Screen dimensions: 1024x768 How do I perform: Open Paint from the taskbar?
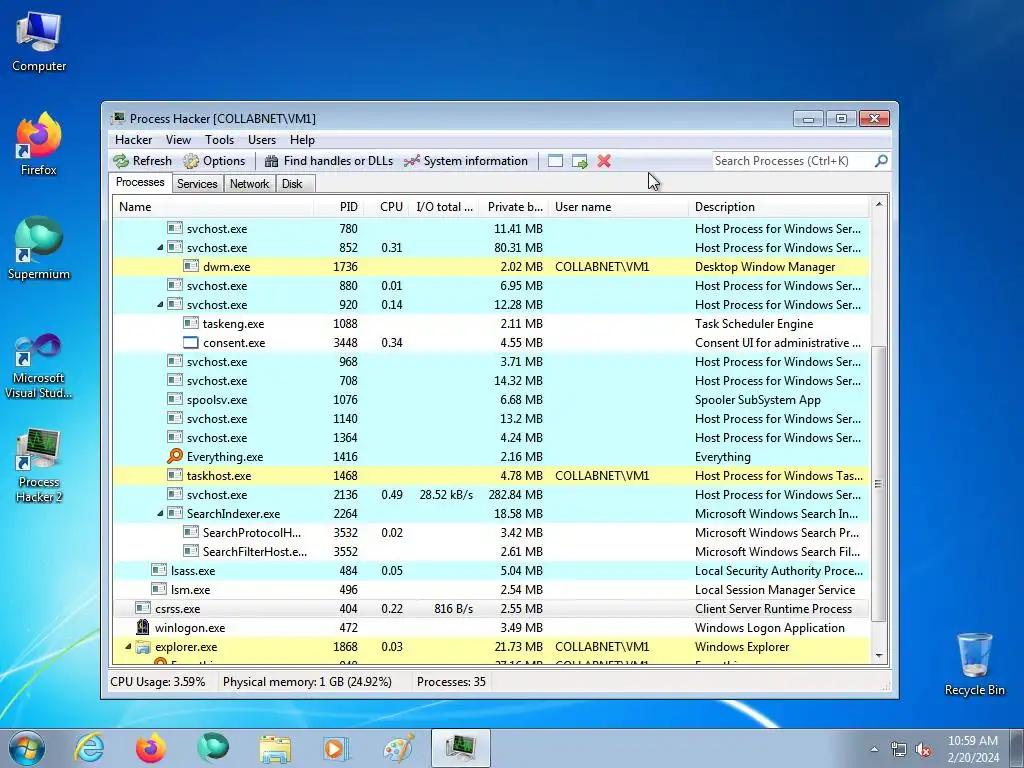398,748
